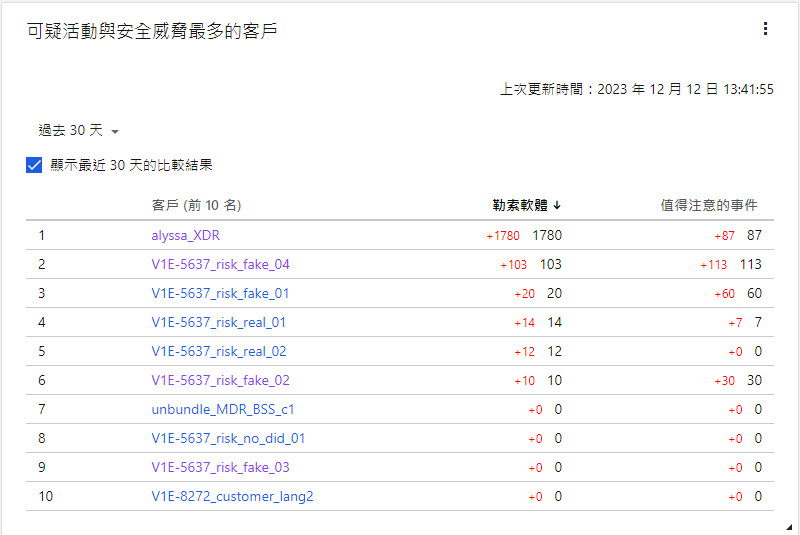
Task: Open customer V1E-5637_risk_fake_01
Action: click(220, 293)
